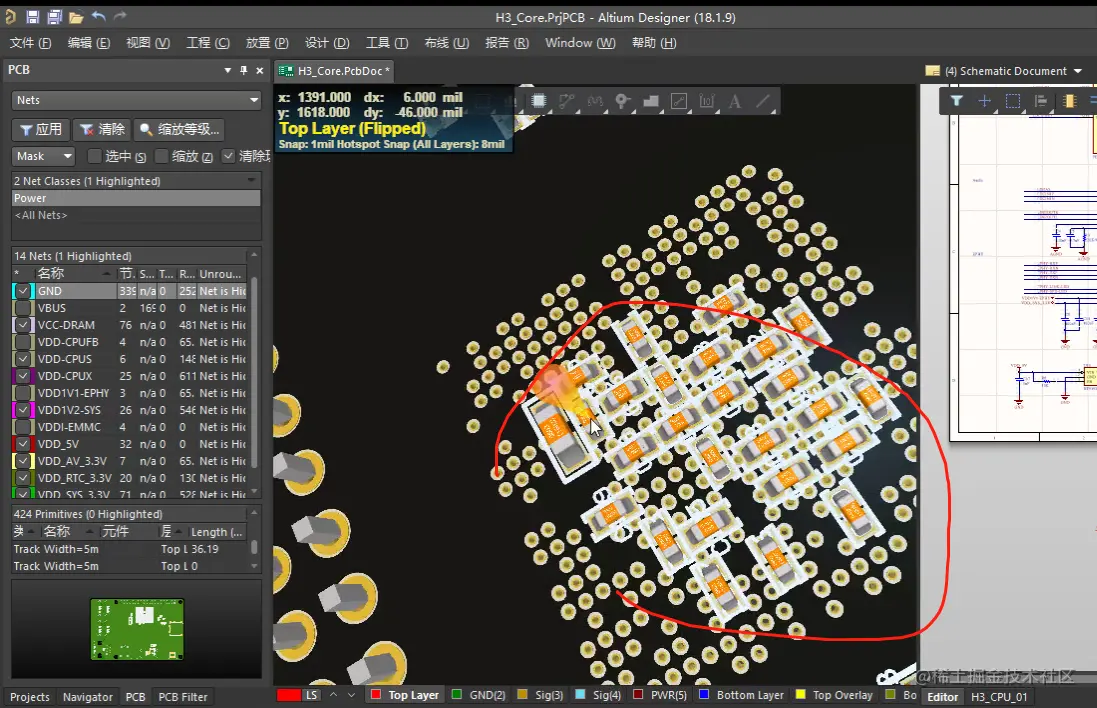
Task: Open the 设计 (D) menu
Action: click(327, 43)
